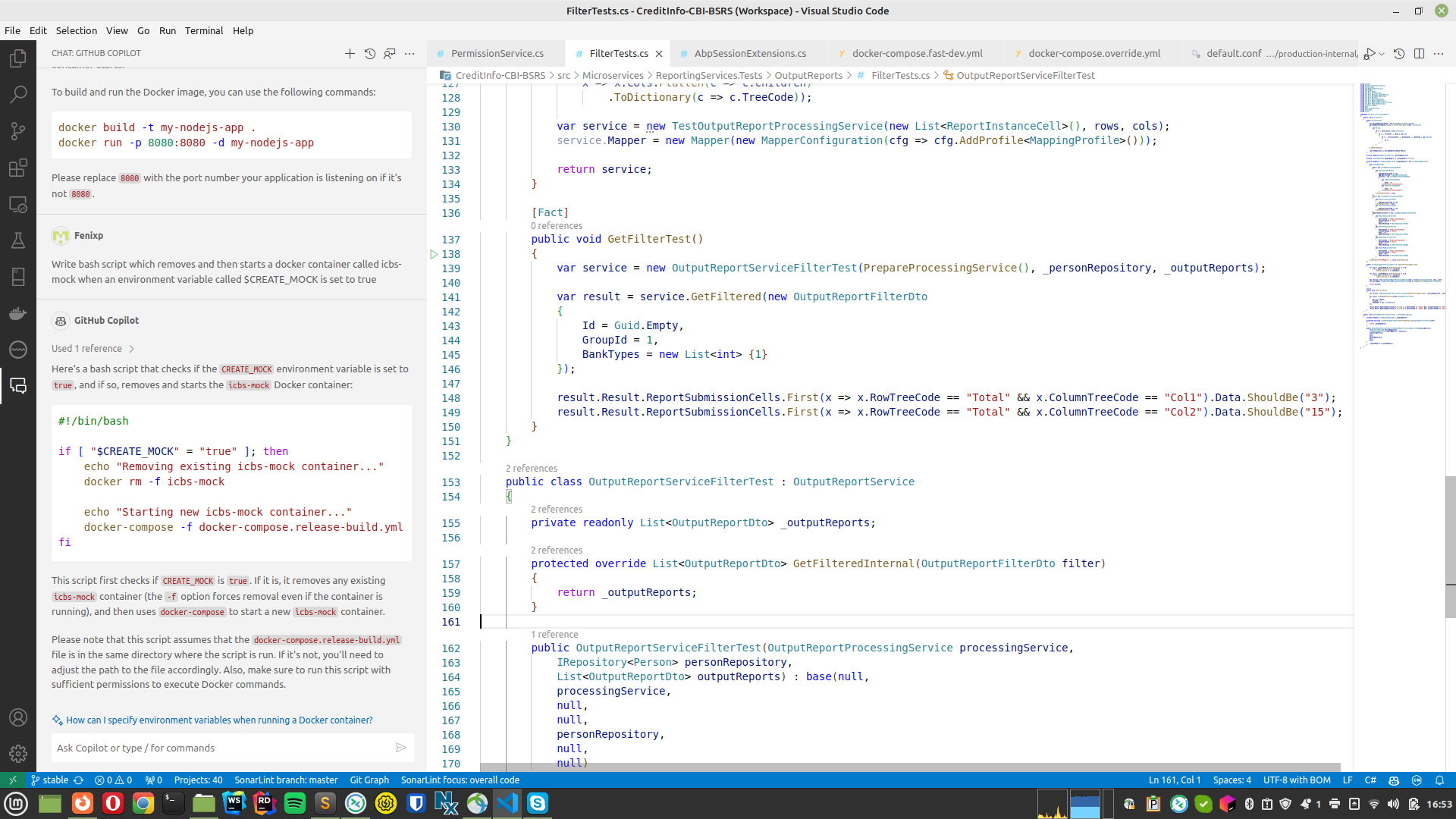Open Git Graph from the status bar
Image resolution: width=1456 pixels, height=819 pixels.
[x=369, y=780]
